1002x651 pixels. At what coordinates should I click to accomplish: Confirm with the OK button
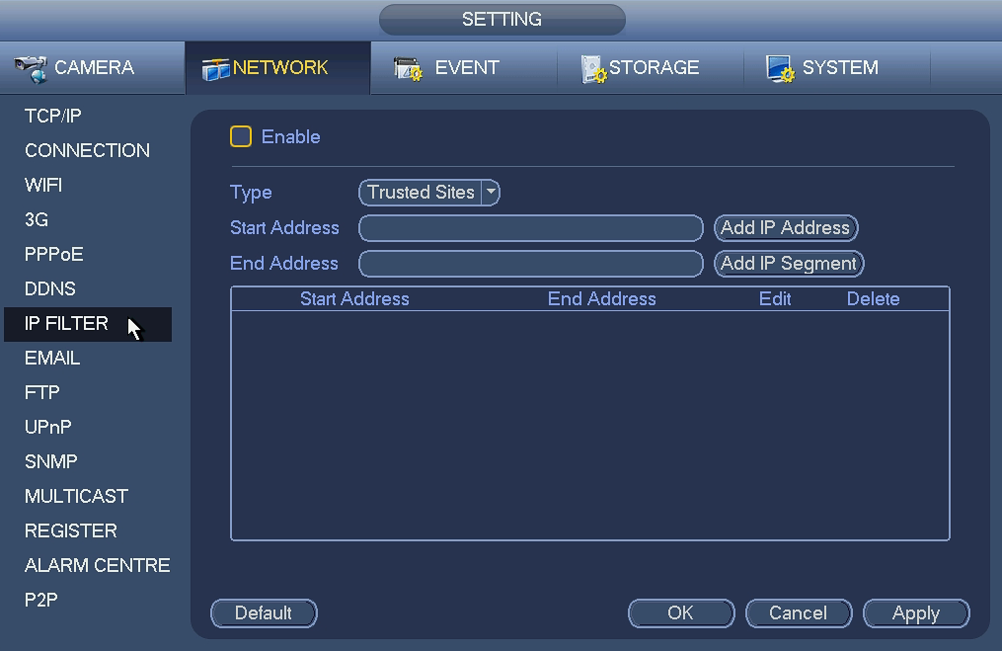coord(680,613)
